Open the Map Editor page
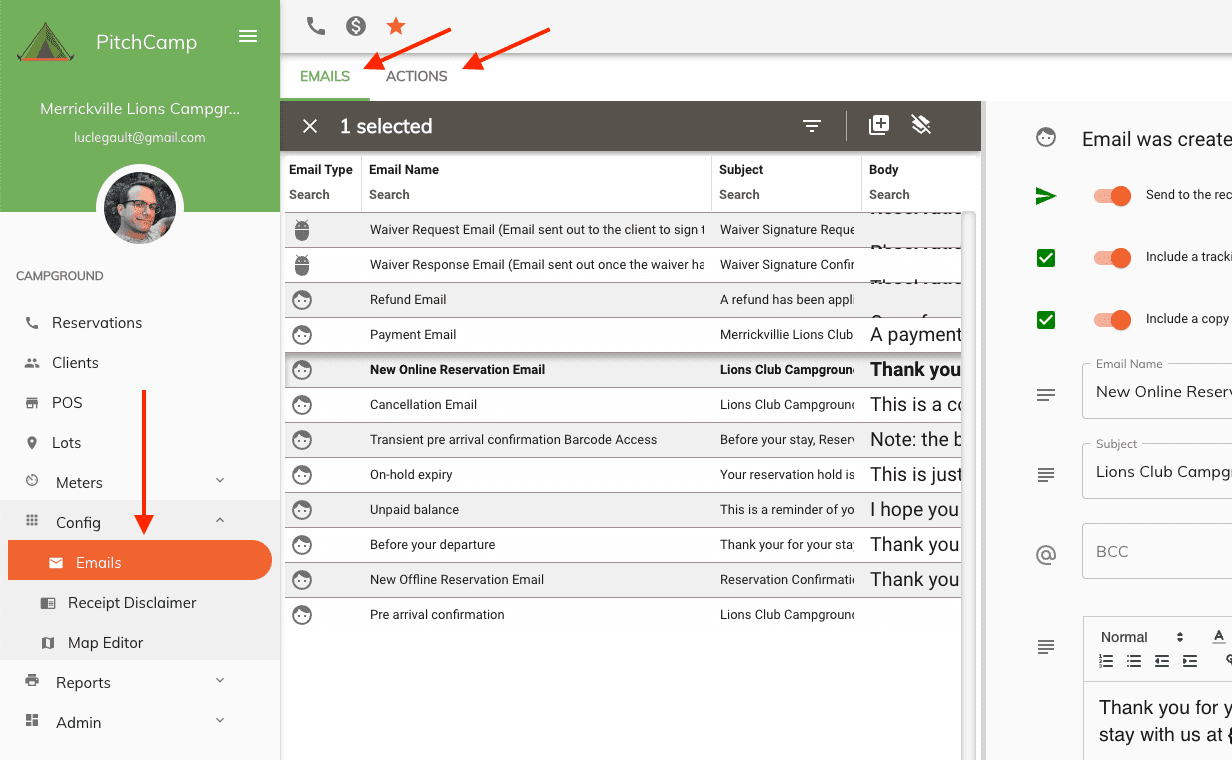 (x=105, y=642)
